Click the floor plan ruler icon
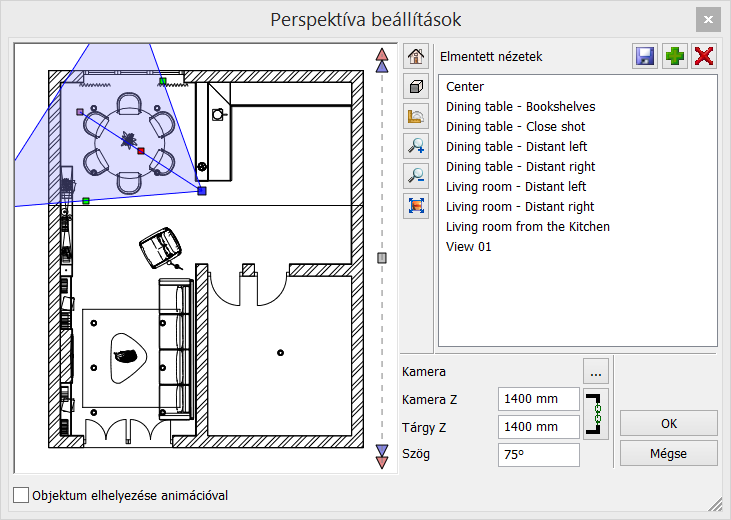The image size is (731, 520). point(416,117)
